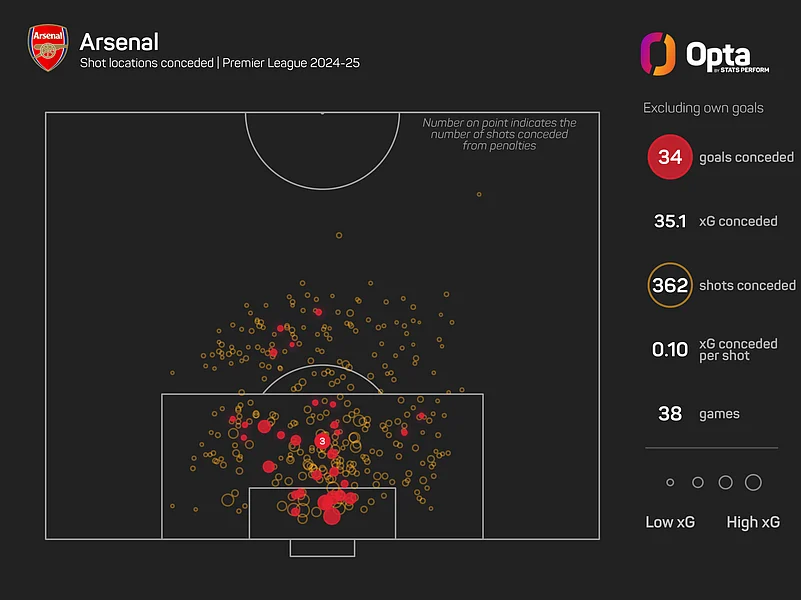The height and width of the screenshot is (600, 801).
Task: Click the lone shot dot below the centre circle
Action: pos(339,235)
